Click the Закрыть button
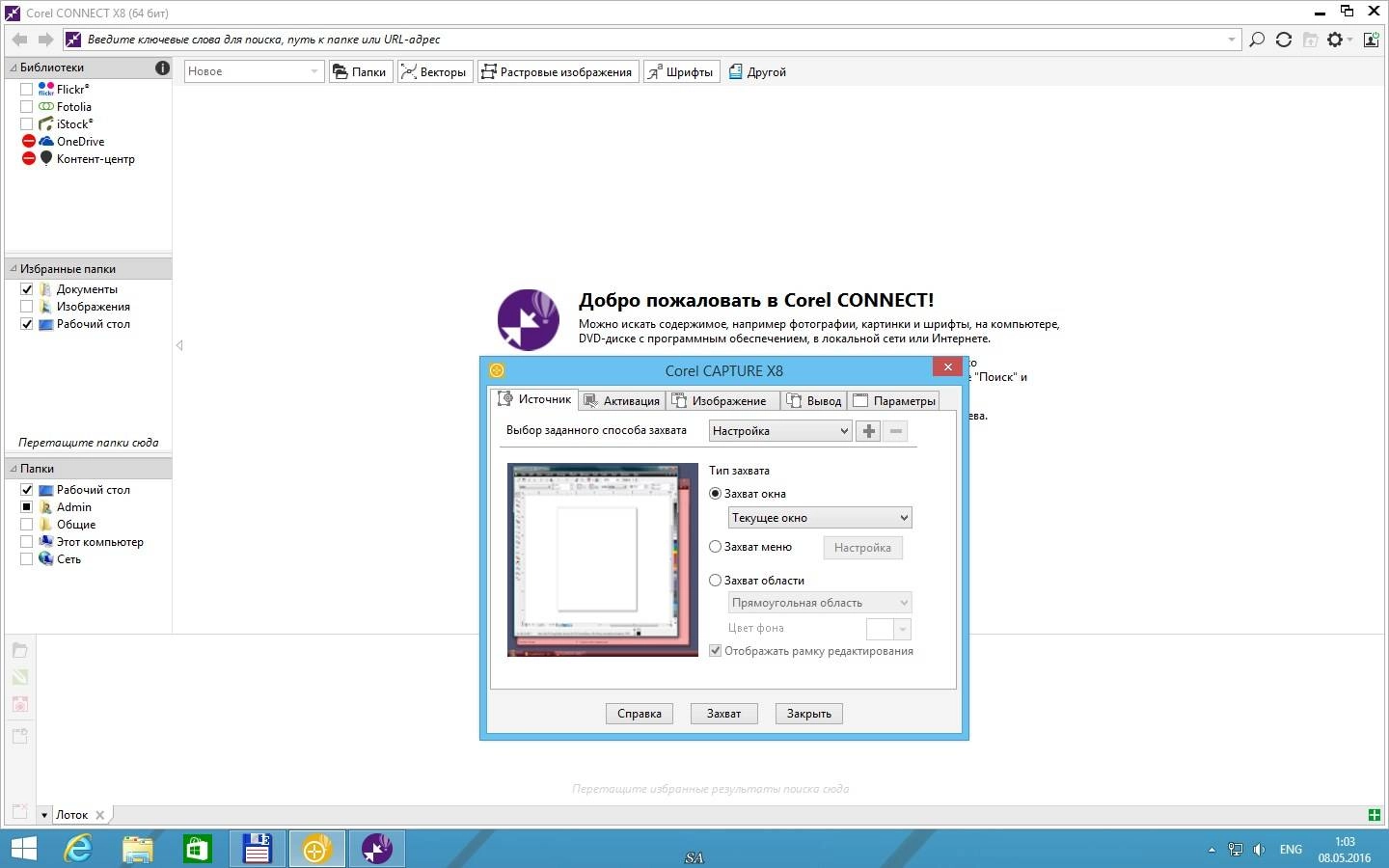The height and width of the screenshot is (868, 1389). coord(809,714)
